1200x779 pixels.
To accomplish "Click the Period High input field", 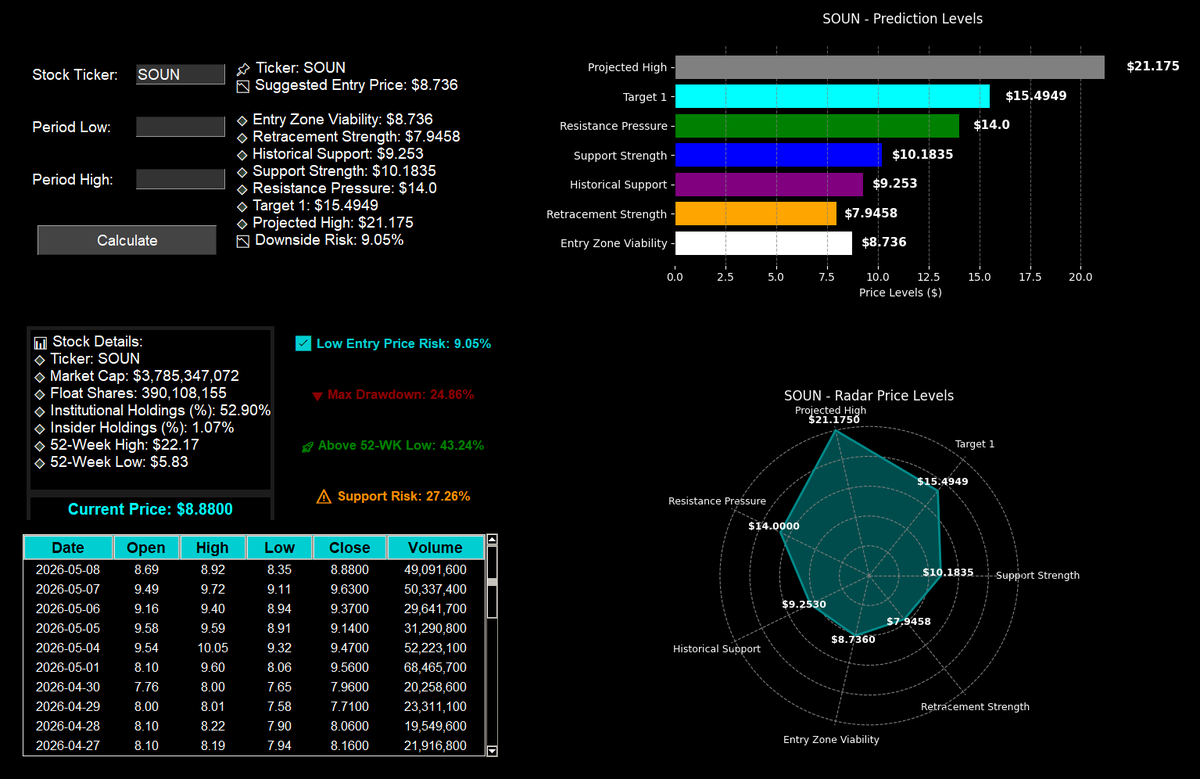I will pos(180,179).
